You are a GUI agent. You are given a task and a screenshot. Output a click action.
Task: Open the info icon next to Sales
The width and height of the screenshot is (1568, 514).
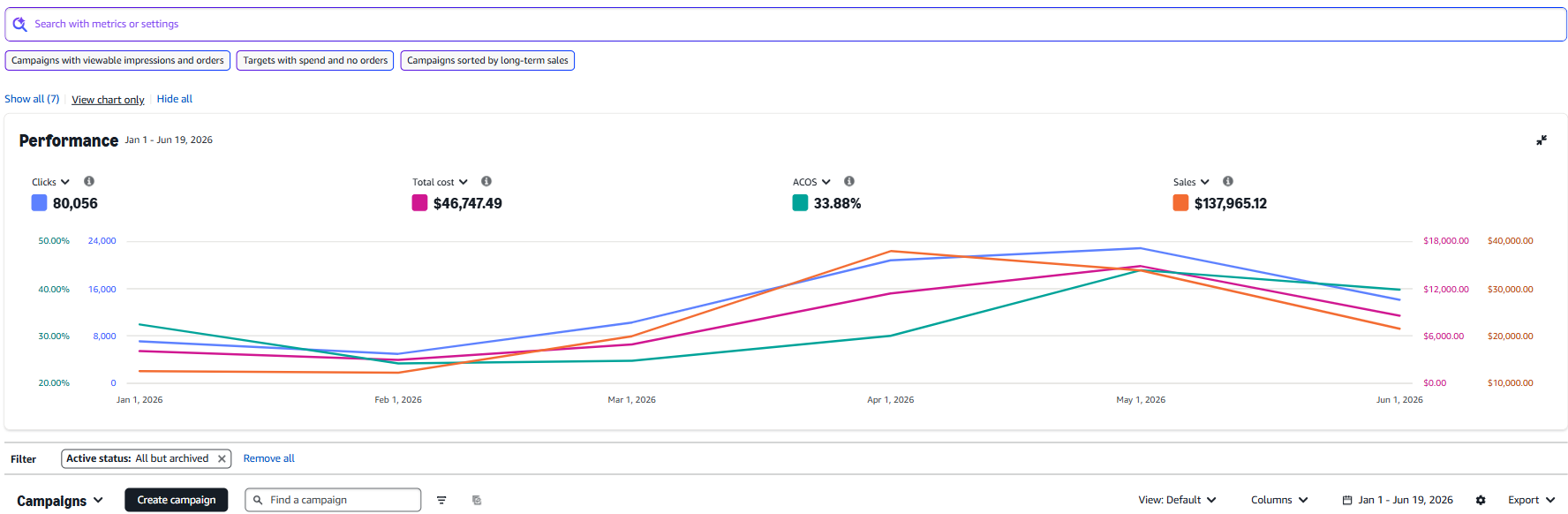(x=1228, y=181)
